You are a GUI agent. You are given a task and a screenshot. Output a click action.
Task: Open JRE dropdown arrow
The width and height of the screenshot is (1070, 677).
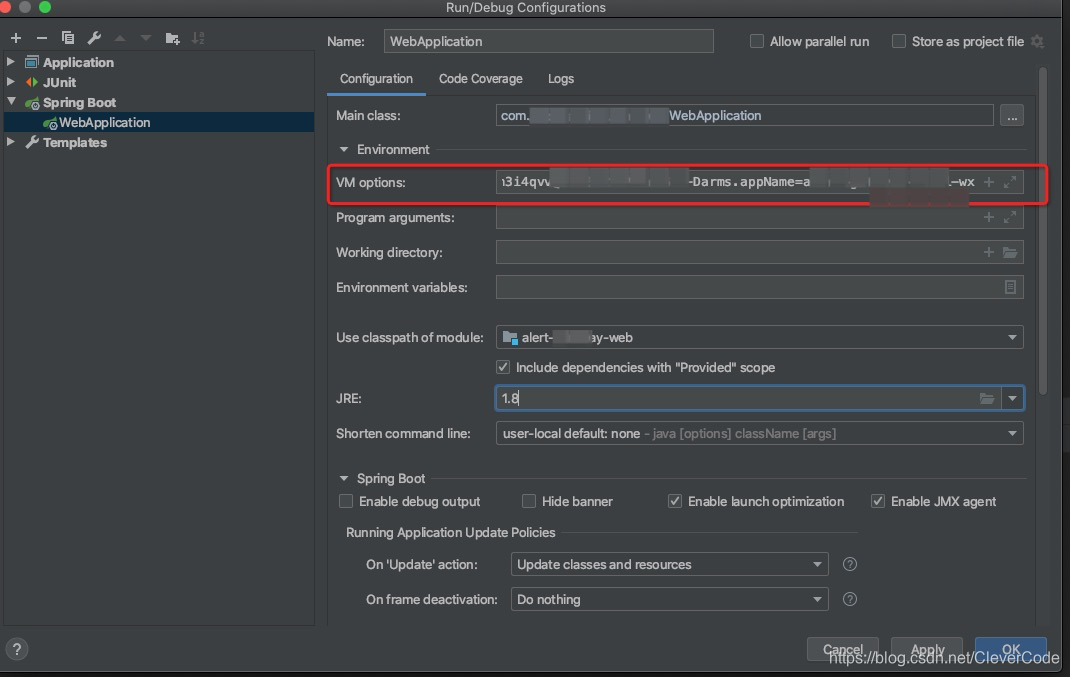click(1012, 398)
